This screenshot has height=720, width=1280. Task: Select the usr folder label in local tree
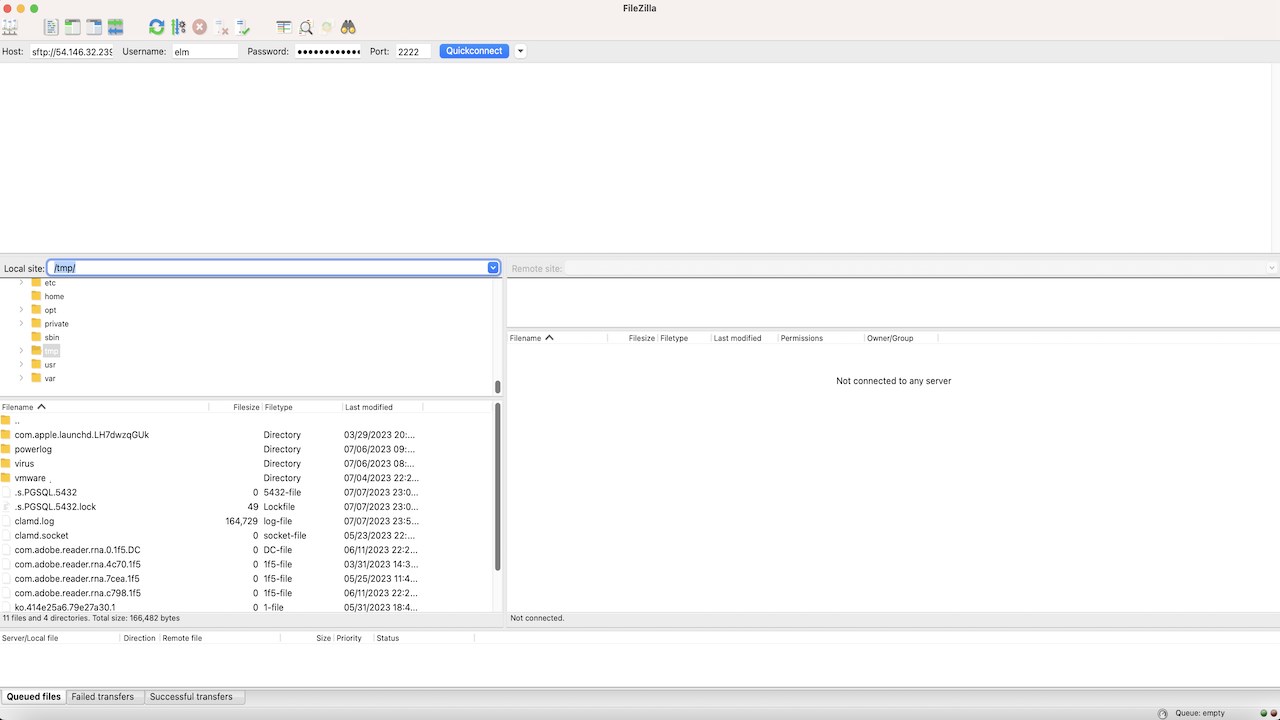click(50, 365)
